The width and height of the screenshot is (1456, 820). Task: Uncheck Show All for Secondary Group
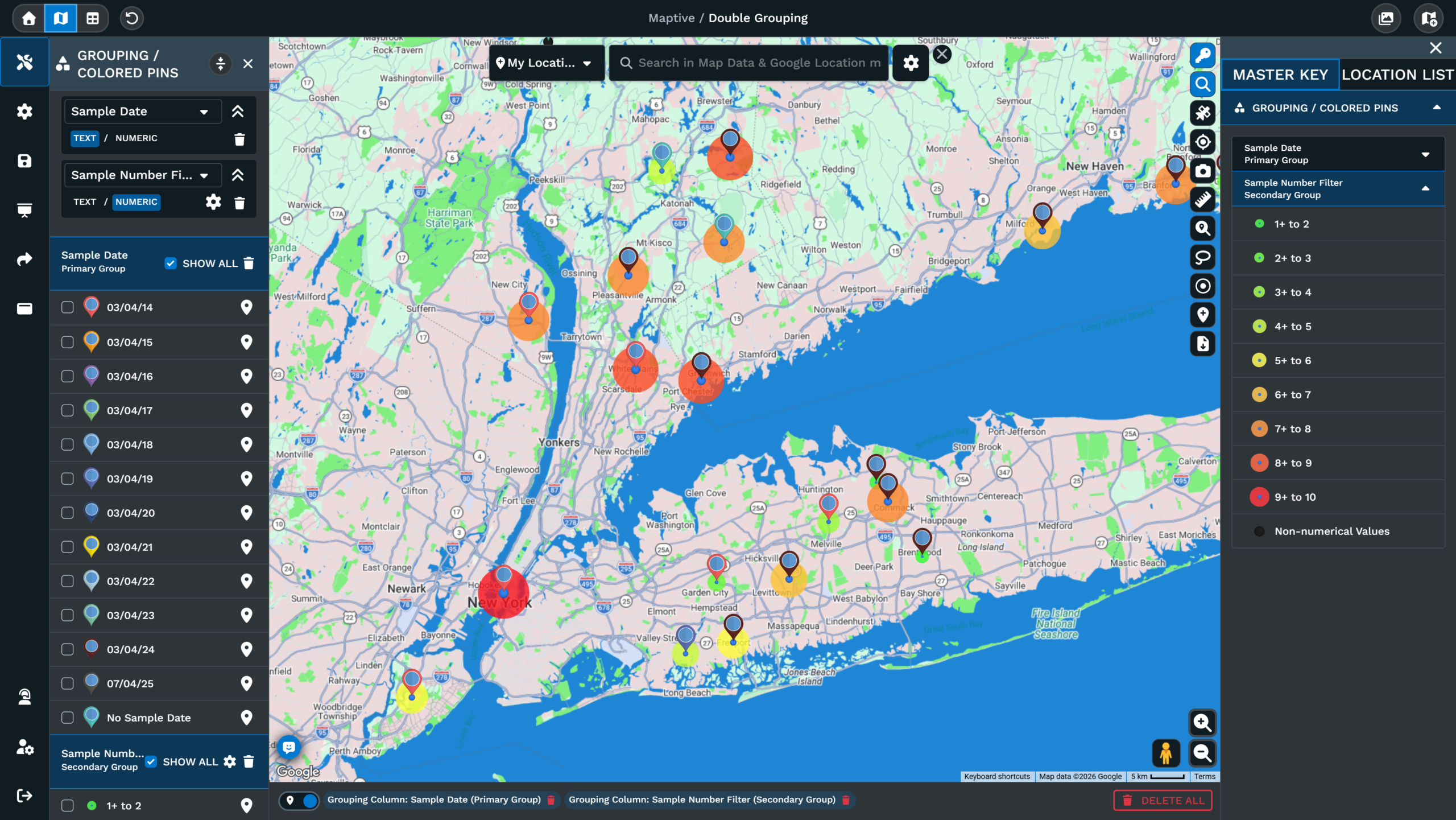tap(151, 761)
